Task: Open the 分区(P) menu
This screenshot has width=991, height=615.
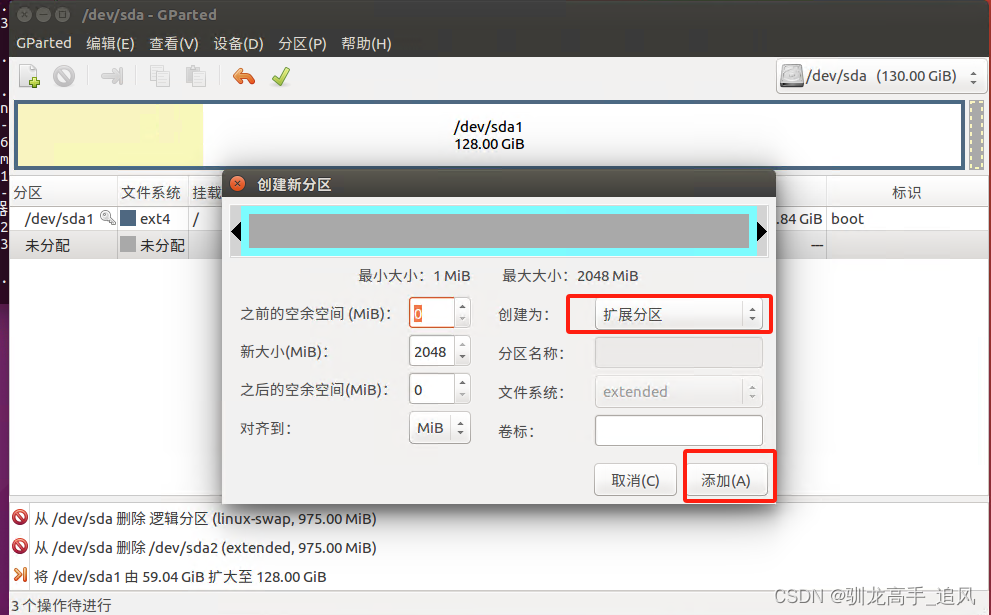Action: pyautogui.click(x=302, y=44)
